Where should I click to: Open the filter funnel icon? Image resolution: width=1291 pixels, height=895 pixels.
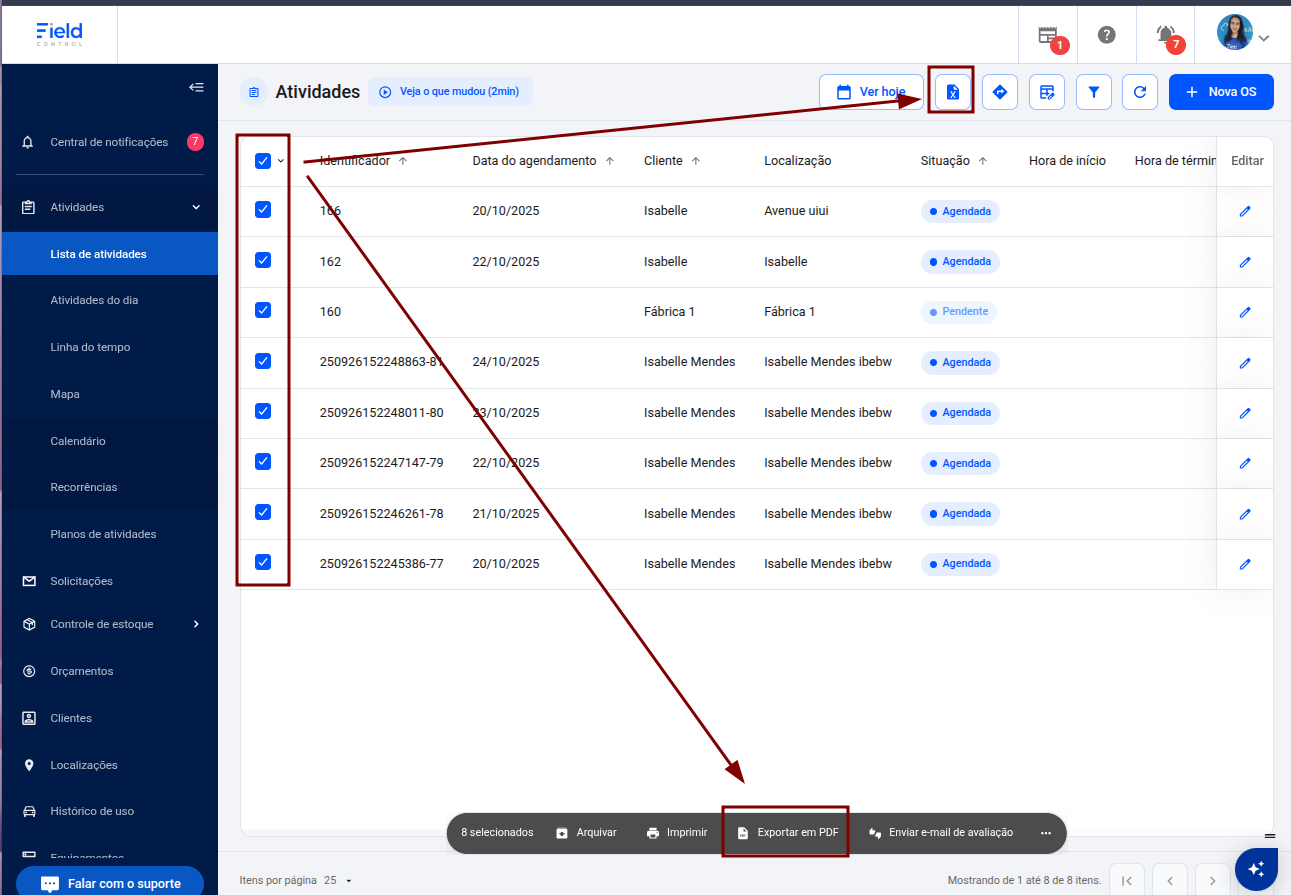pos(1094,92)
